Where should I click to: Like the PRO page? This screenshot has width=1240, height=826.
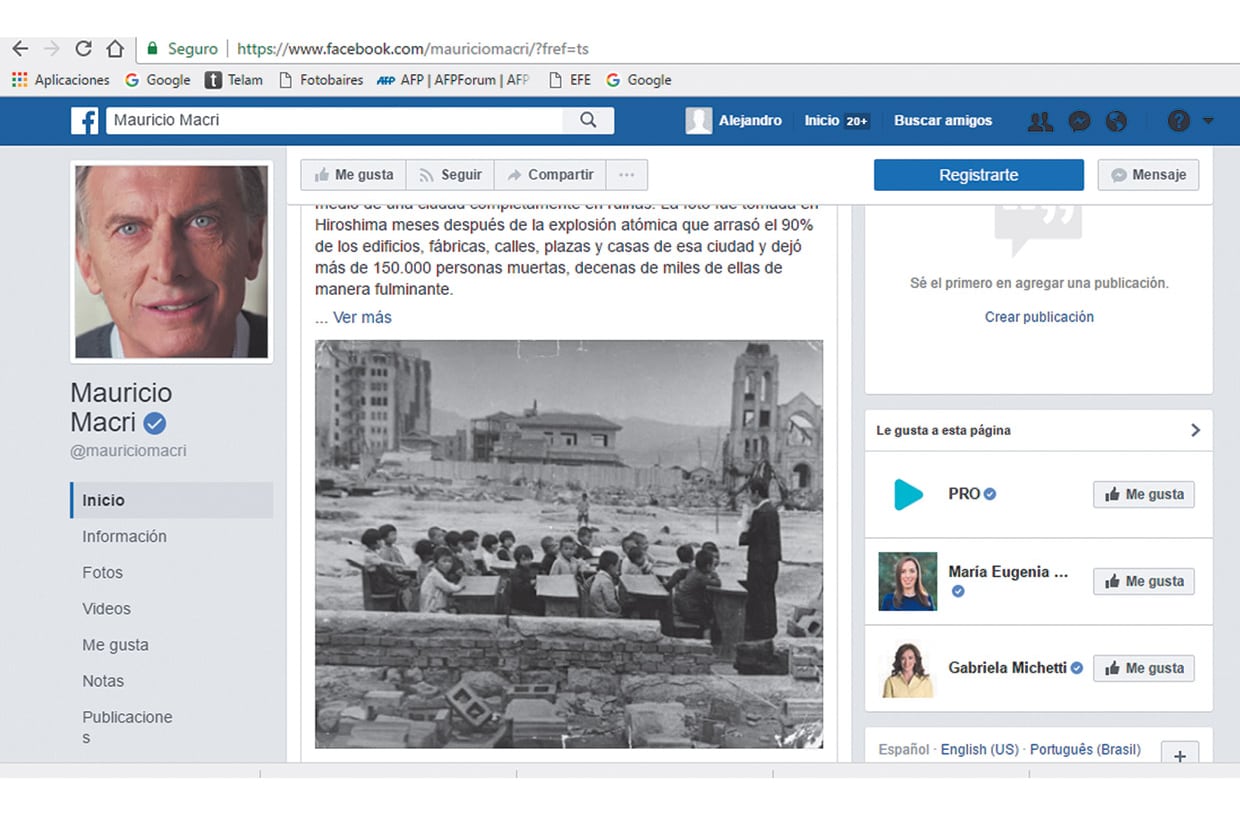1143,493
